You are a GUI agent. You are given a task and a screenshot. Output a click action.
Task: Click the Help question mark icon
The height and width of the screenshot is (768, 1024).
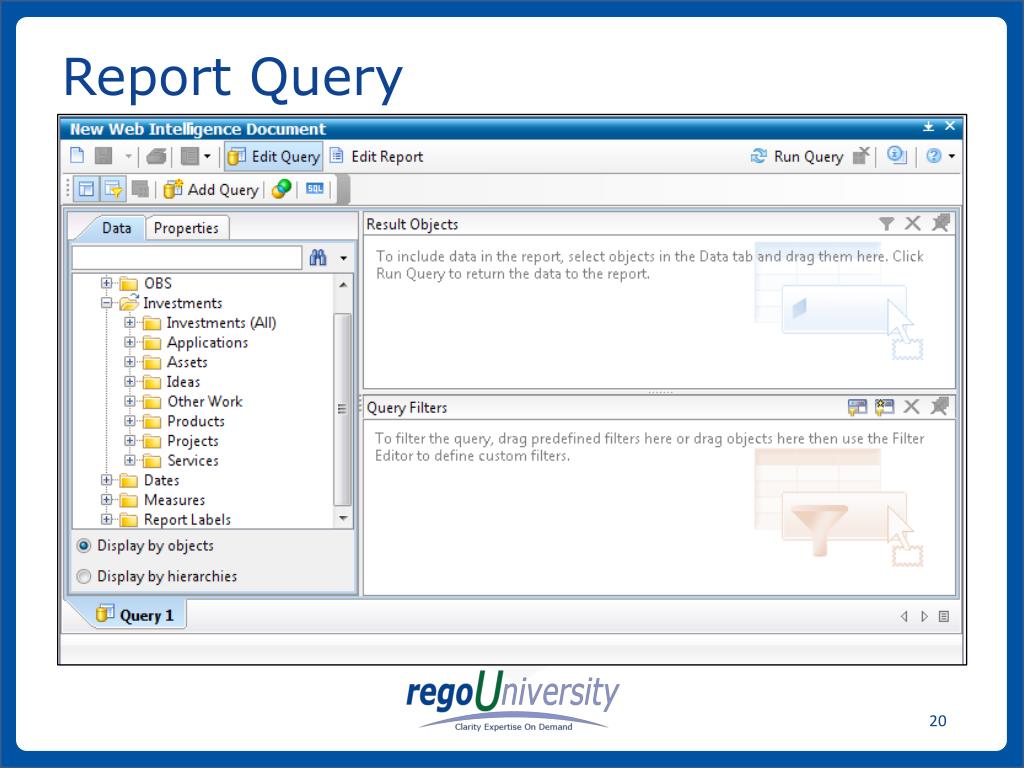934,155
